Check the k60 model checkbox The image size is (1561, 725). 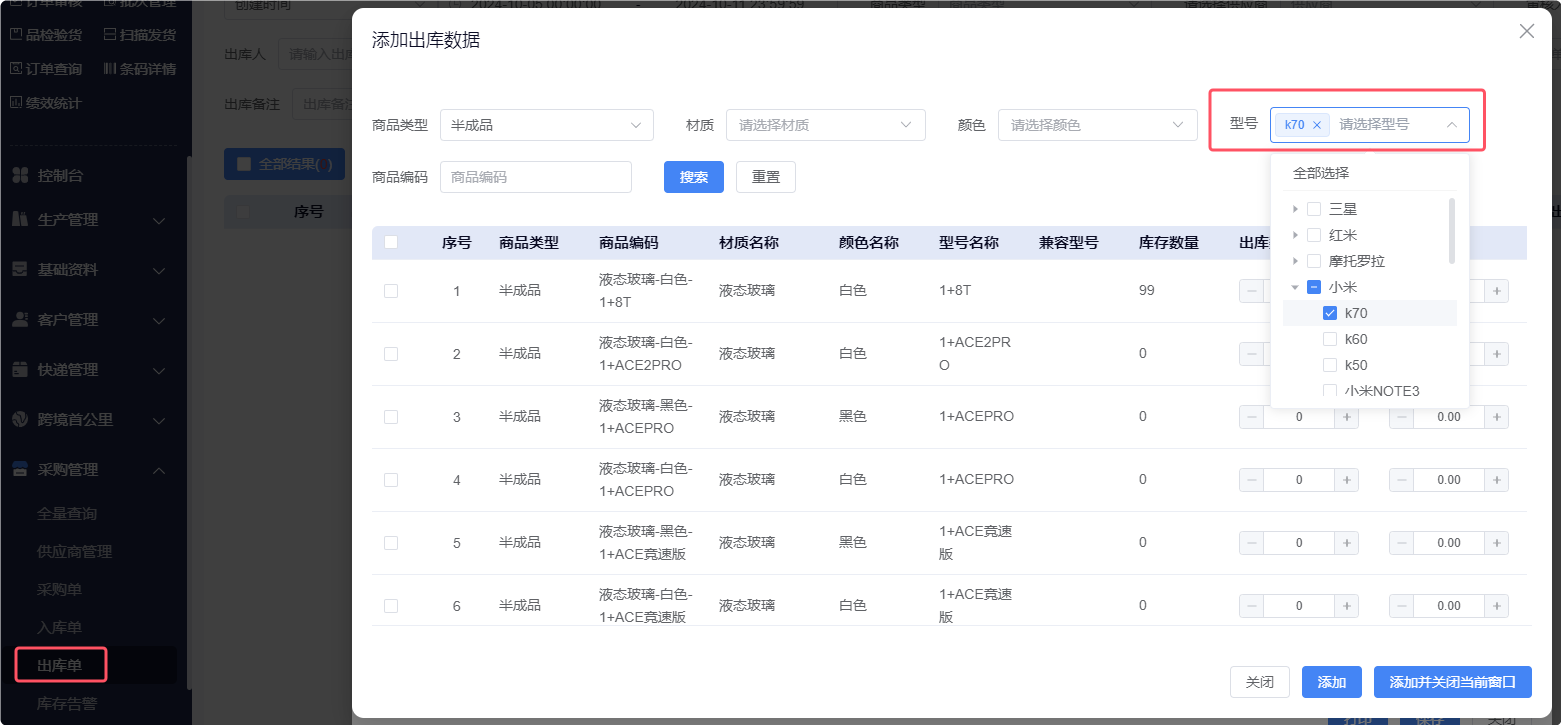click(1330, 339)
